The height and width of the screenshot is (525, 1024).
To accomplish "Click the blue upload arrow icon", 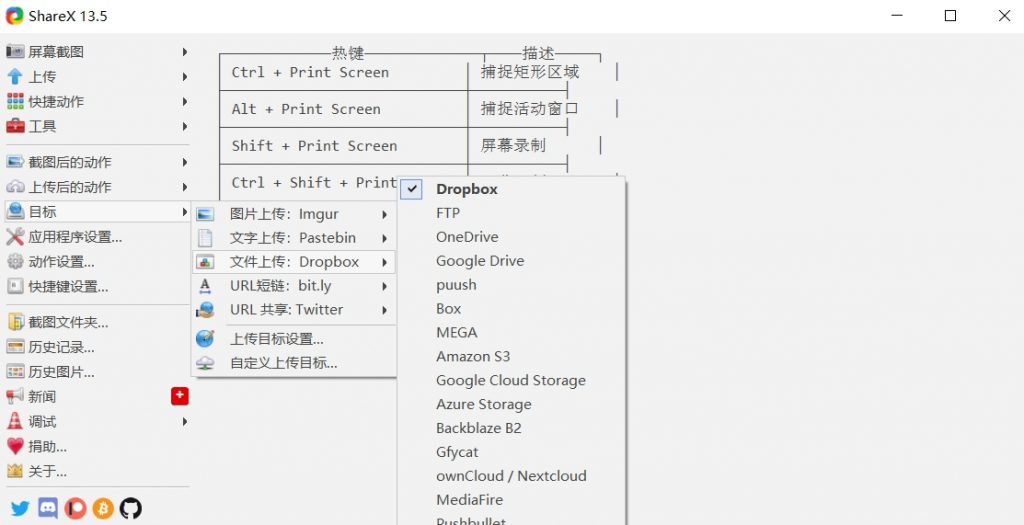I will 15,76.
